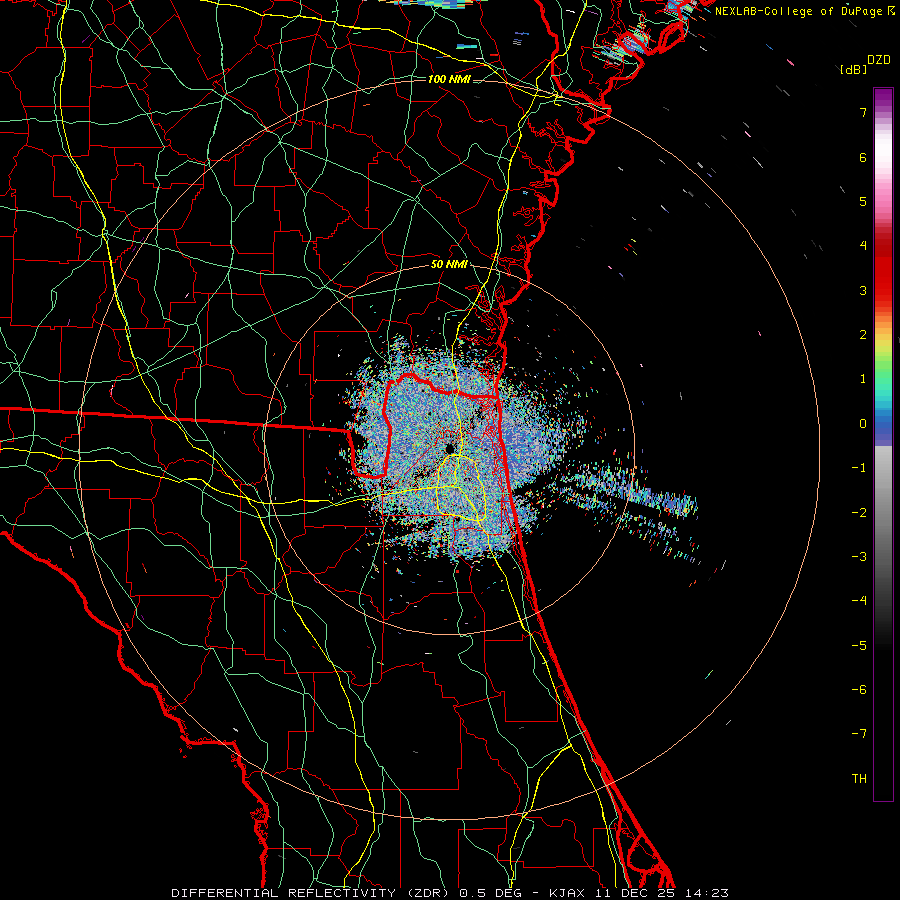This screenshot has width=900, height=900.
Task: Click the ZDR color scale bar
Action: pos(883,444)
